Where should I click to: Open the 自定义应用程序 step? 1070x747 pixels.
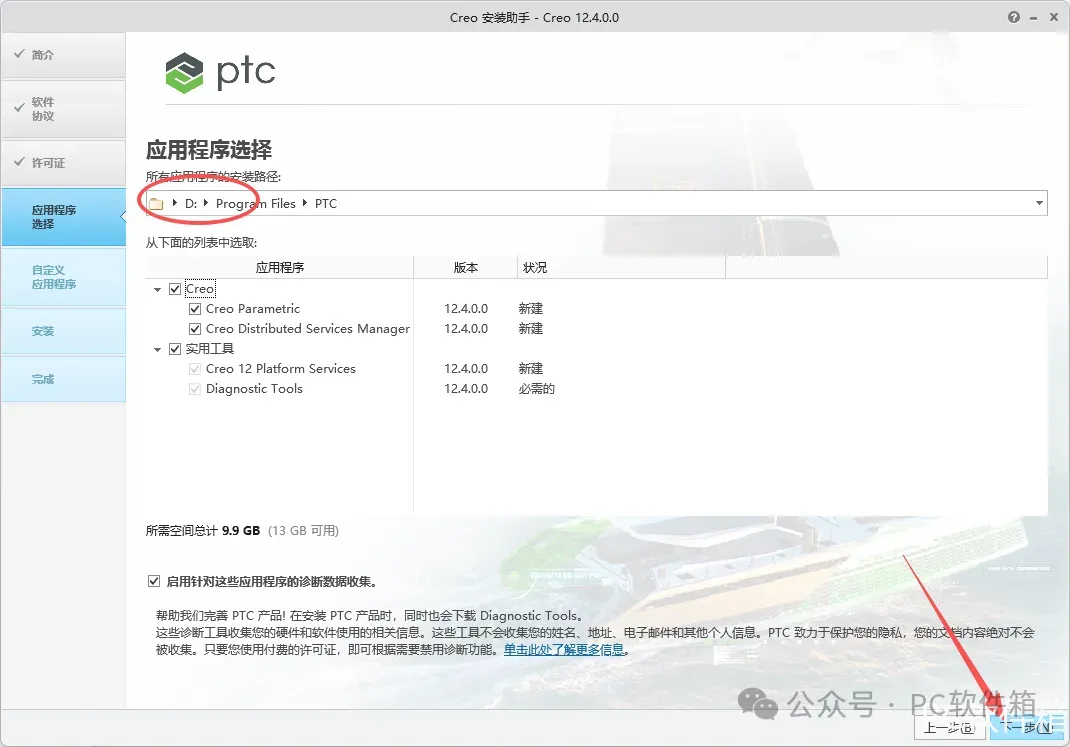tap(63, 277)
